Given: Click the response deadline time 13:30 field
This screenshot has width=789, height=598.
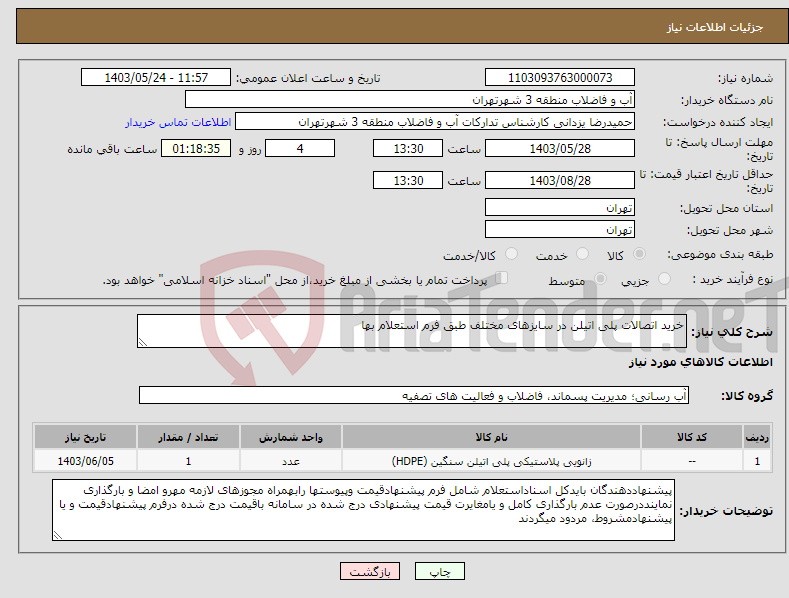Looking at the screenshot, I should (x=408, y=148).
